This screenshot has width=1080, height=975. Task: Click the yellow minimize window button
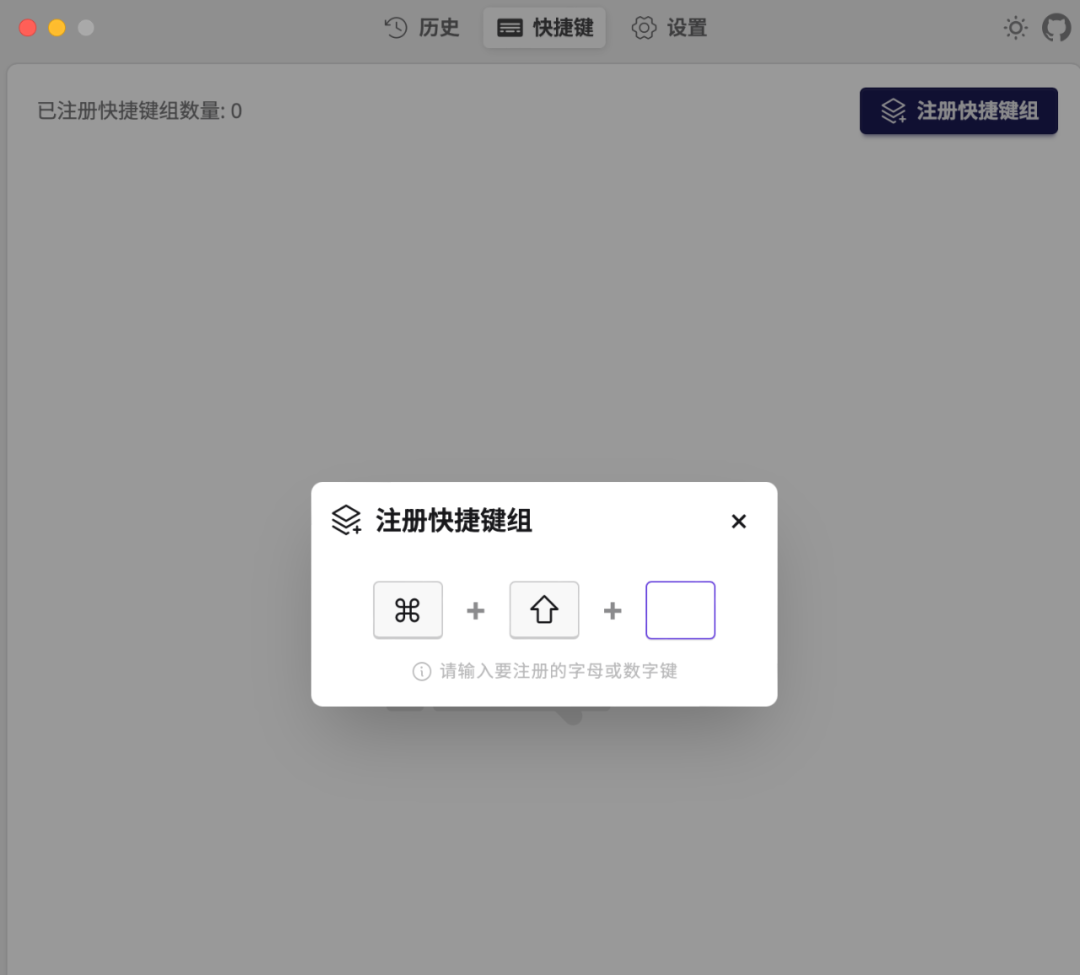coord(57,27)
